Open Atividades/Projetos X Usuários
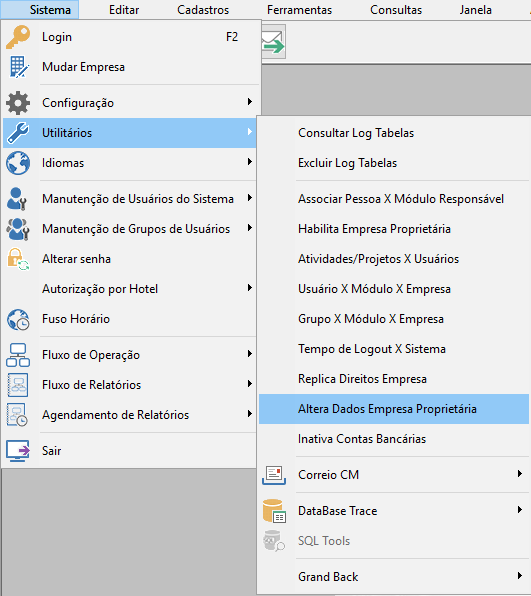The height and width of the screenshot is (596, 531). (x=394, y=259)
